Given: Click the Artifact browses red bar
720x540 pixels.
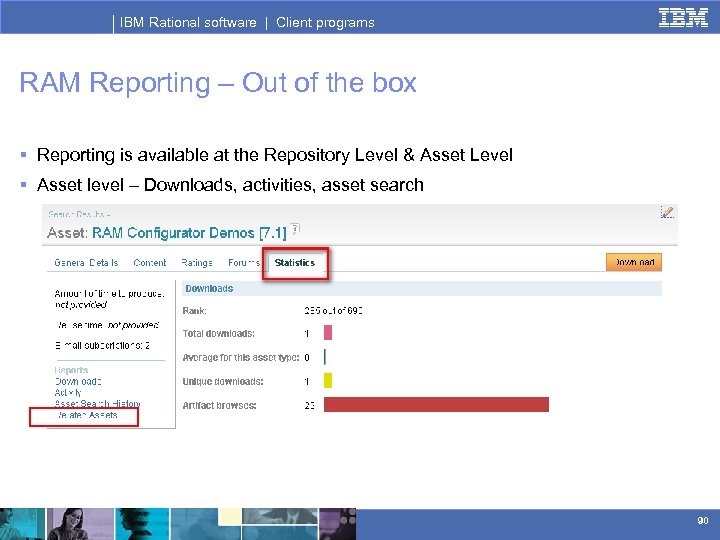Looking at the screenshot, I should (436, 405).
